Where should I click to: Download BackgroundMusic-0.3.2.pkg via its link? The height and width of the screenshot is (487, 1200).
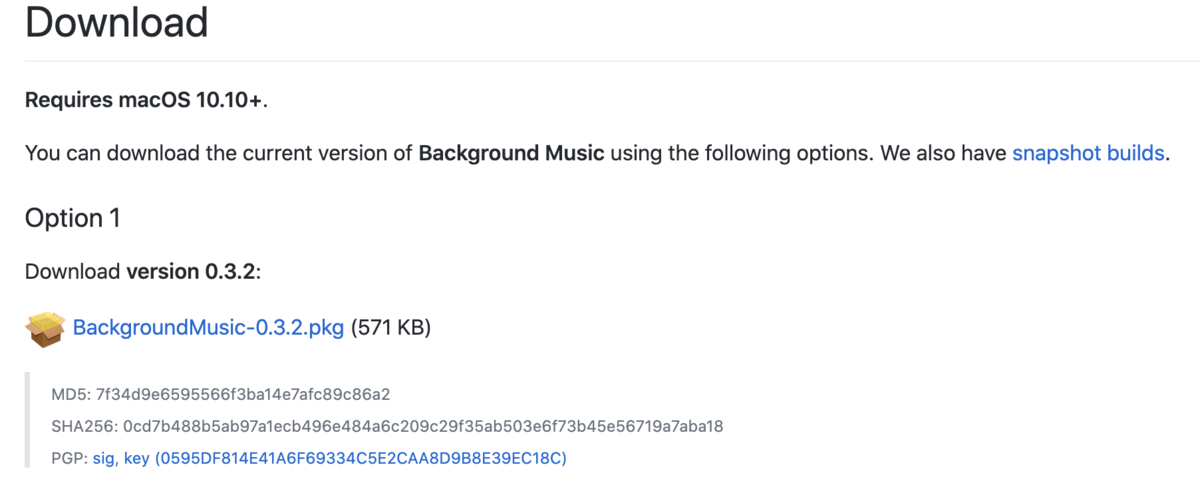click(x=208, y=327)
